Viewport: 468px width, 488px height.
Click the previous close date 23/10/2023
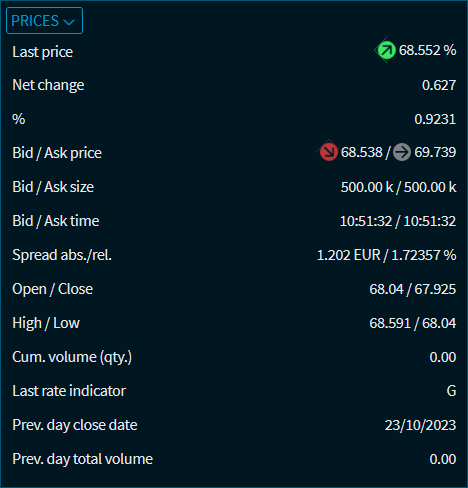(x=420, y=425)
